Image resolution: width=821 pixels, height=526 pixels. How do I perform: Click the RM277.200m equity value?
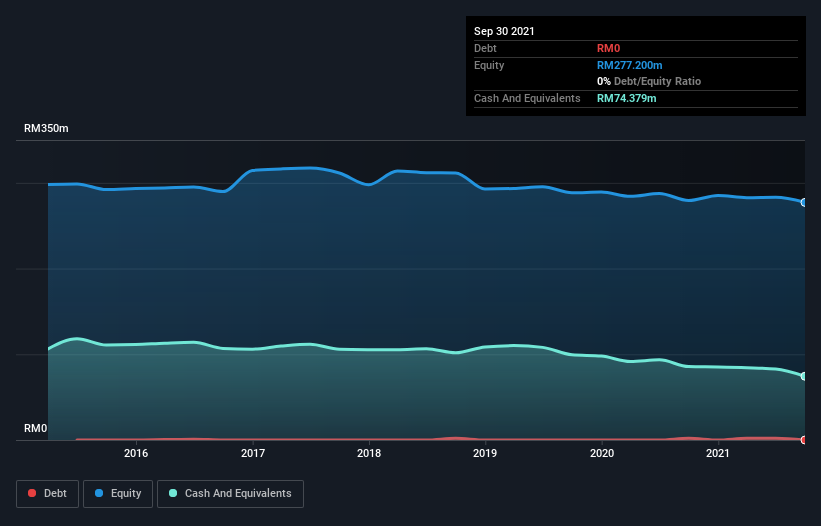(x=629, y=65)
